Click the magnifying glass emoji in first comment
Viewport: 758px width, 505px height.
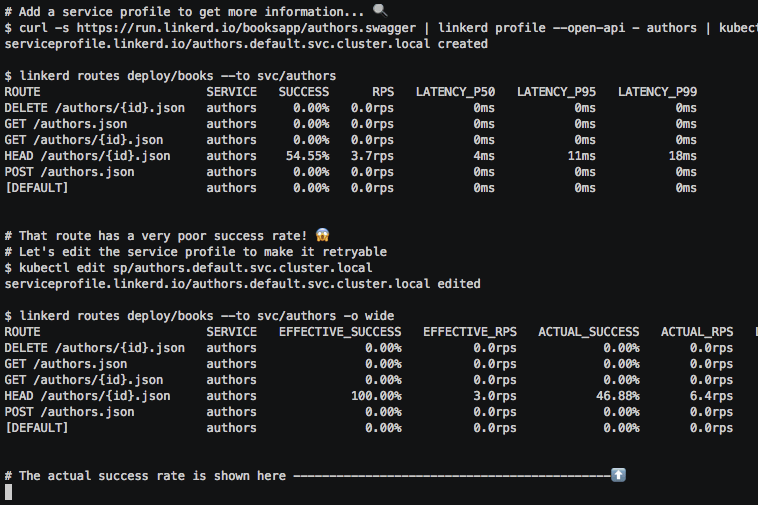click(x=379, y=10)
